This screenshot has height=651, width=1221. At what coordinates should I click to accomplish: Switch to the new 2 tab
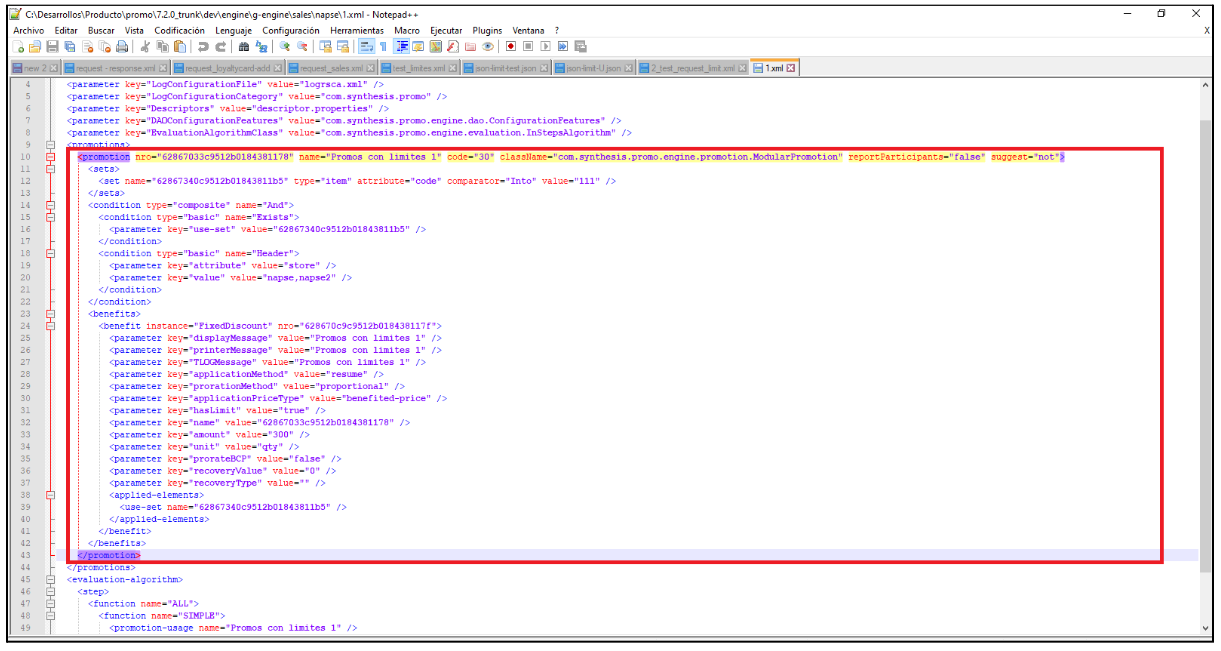pos(36,68)
